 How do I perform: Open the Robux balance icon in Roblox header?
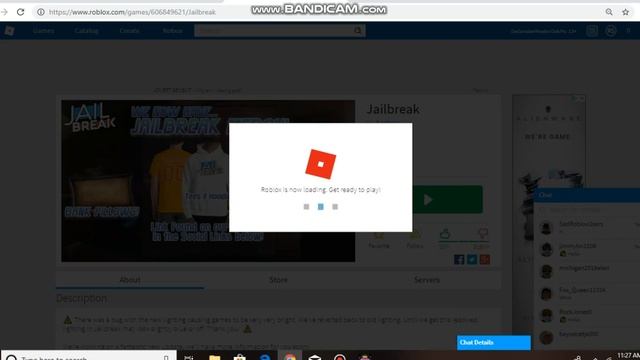coord(611,31)
